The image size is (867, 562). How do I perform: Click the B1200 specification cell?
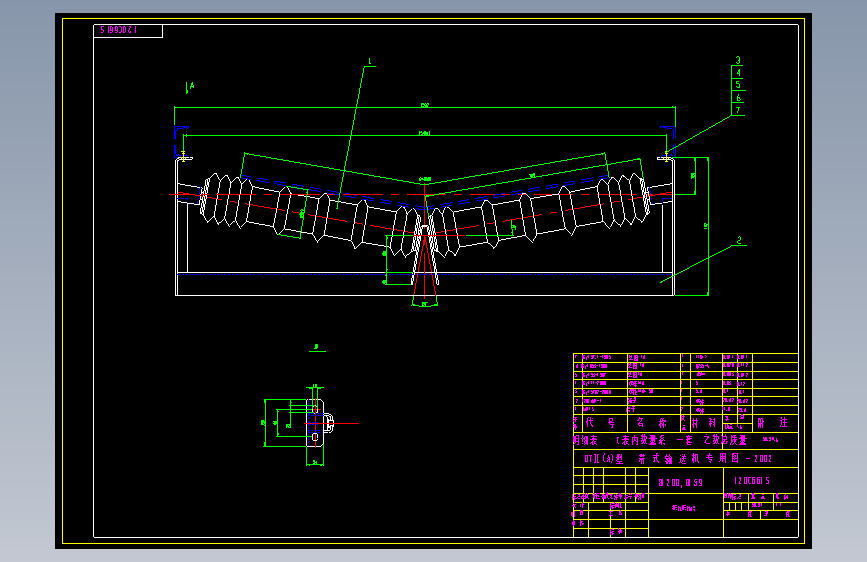point(681,482)
